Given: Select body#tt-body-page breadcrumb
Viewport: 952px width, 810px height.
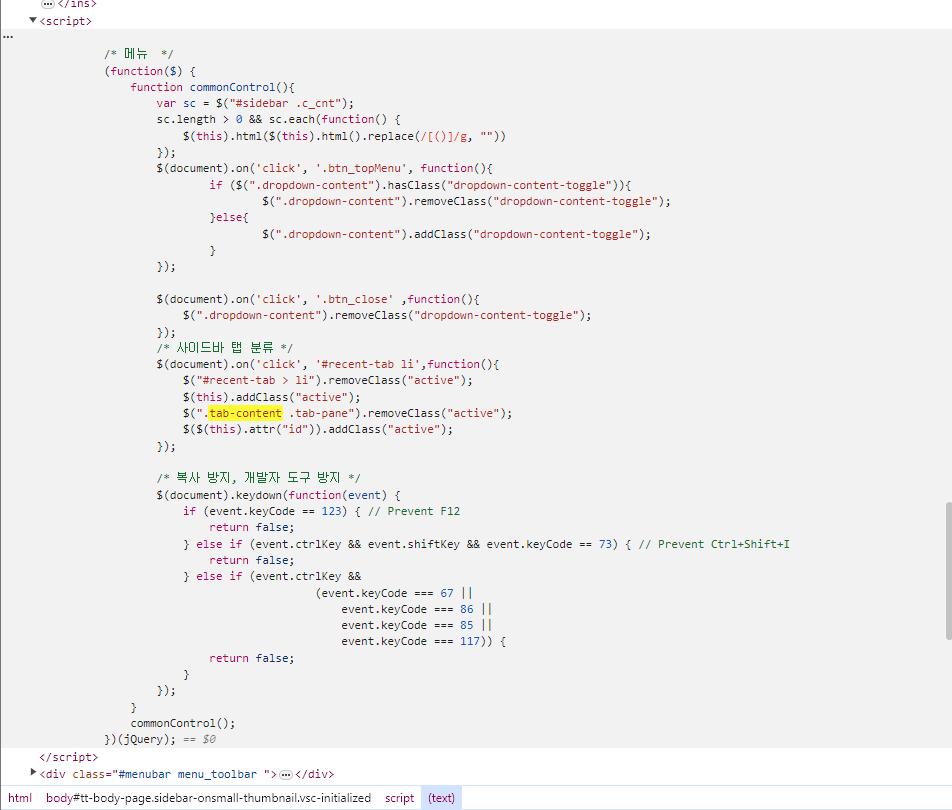Looking at the screenshot, I should tap(208, 797).
